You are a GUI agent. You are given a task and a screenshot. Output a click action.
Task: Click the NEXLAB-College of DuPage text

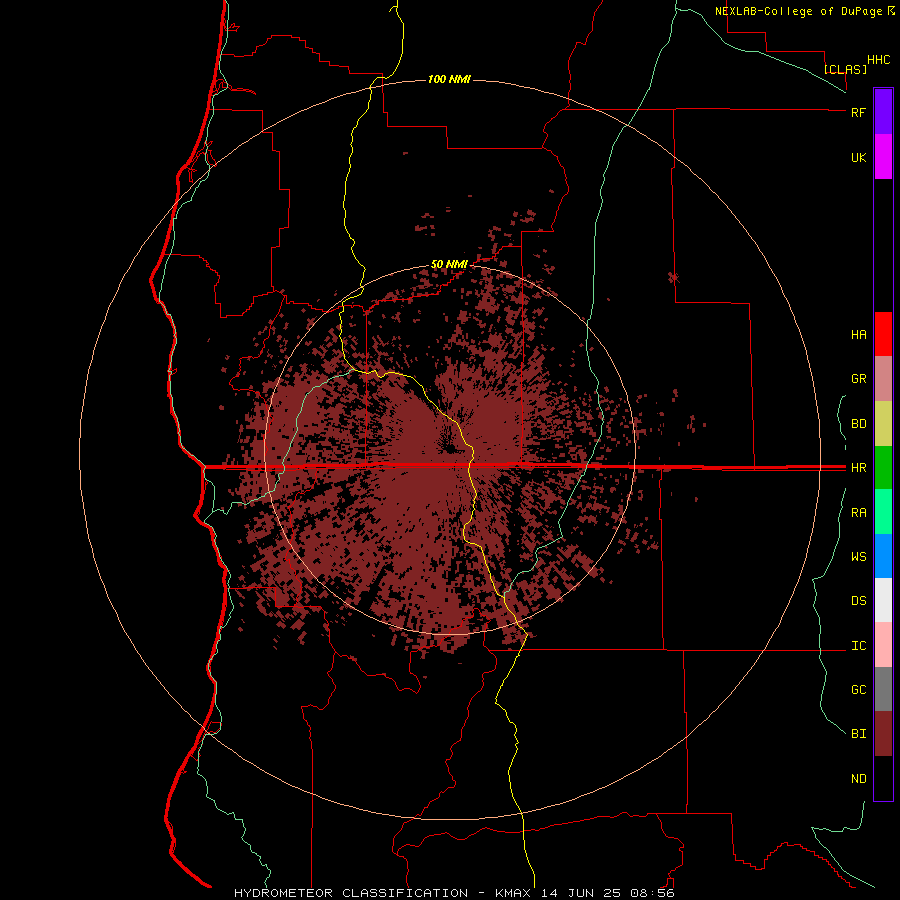point(798,11)
